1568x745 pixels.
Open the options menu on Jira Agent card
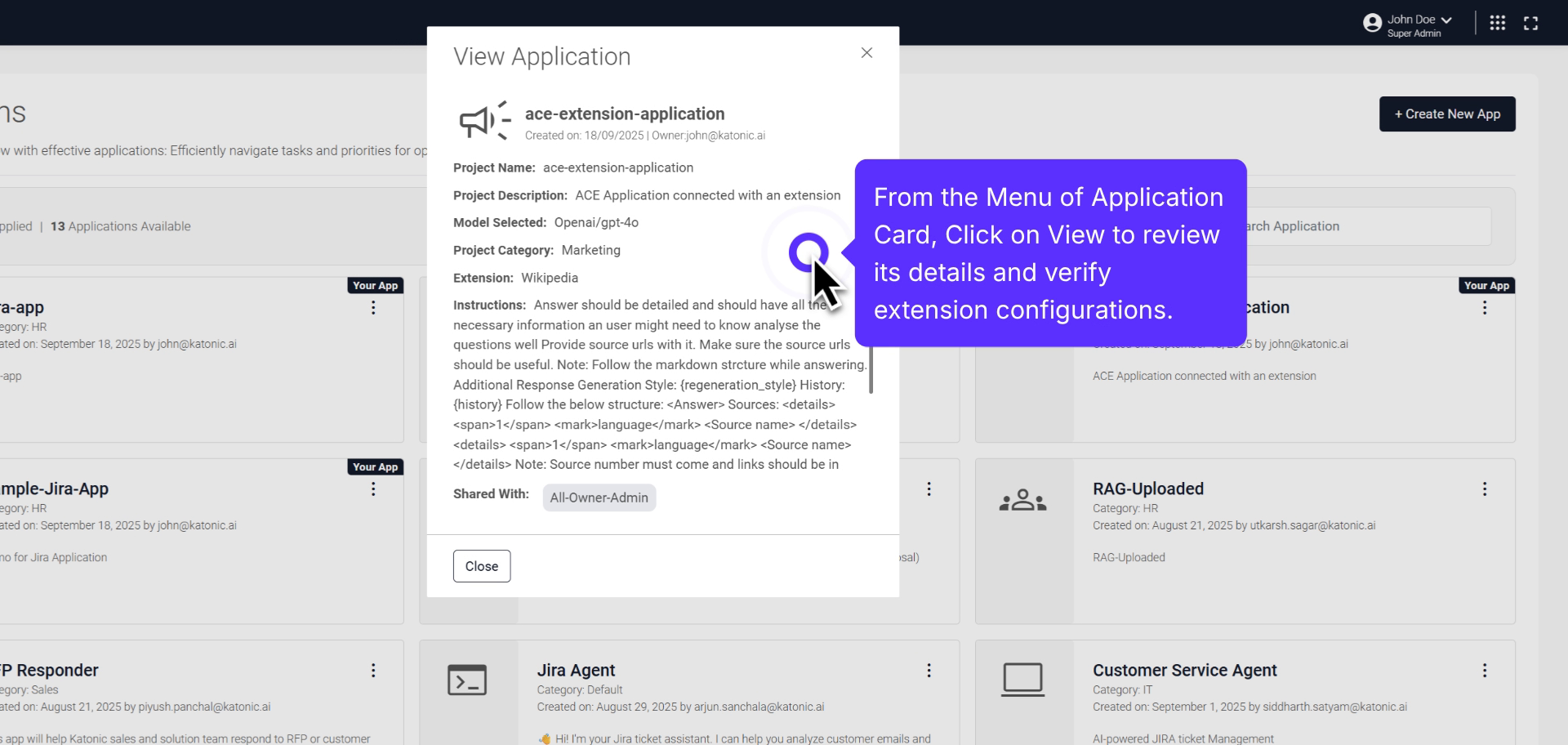[929, 670]
